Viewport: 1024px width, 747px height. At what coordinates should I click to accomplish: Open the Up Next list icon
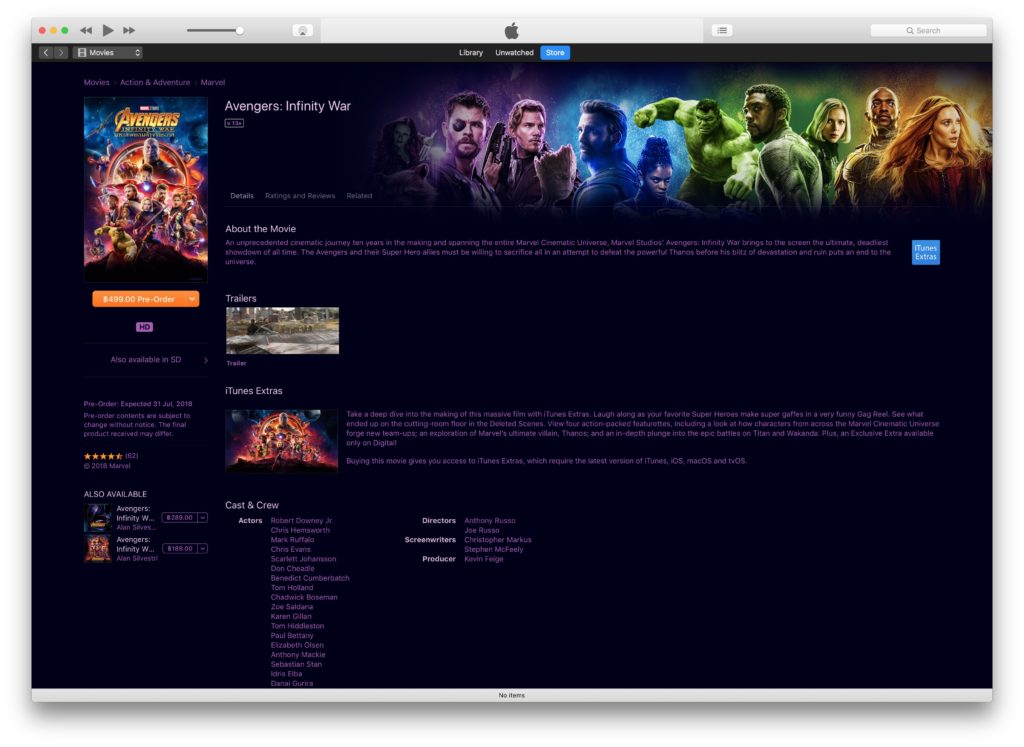721,30
